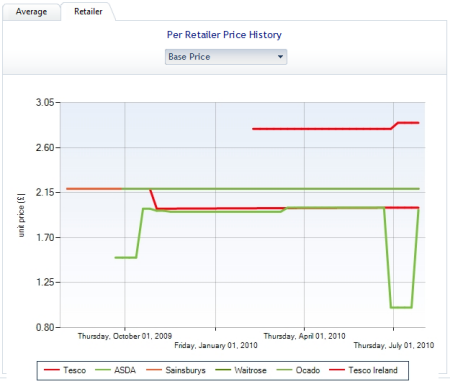Click the Thursday, October 01, 2009 label
Viewport: 450px width, 381px height.
pyautogui.click(x=125, y=336)
